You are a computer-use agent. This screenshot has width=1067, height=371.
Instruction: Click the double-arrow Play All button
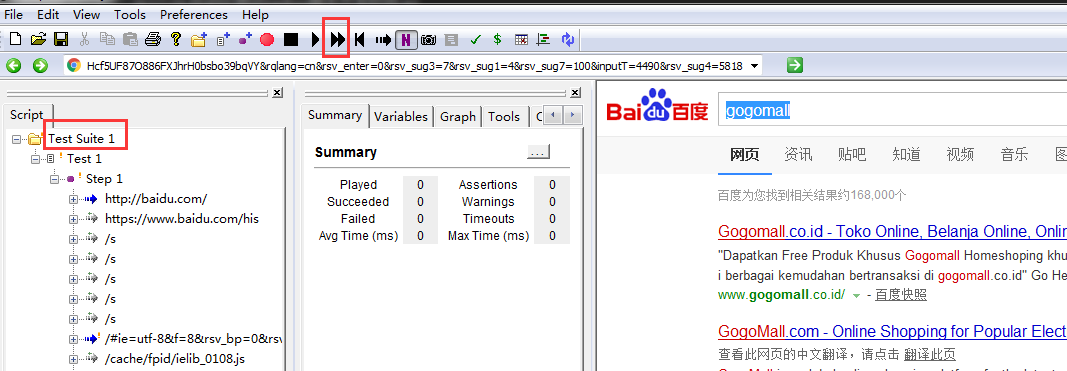click(338, 39)
